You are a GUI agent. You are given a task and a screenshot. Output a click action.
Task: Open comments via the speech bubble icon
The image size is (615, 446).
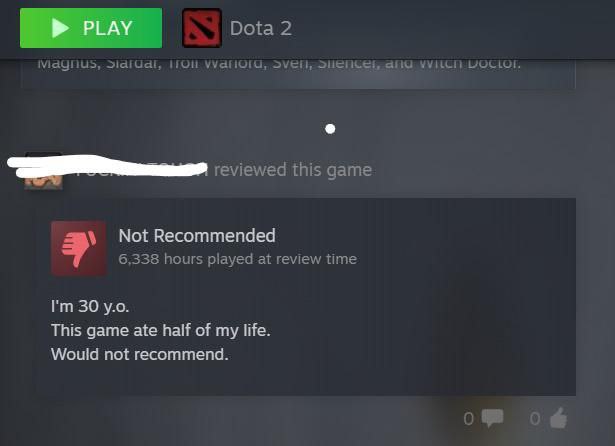tap(492, 418)
